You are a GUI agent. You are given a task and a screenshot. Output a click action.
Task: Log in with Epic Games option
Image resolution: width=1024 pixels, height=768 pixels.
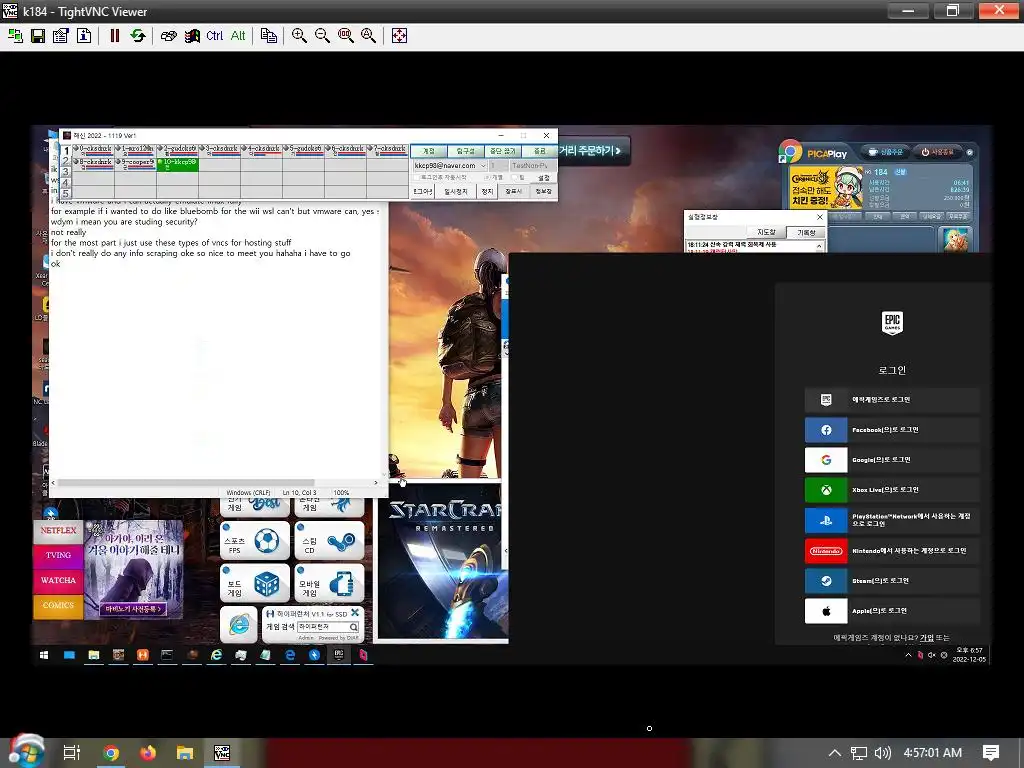(x=891, y=400)
